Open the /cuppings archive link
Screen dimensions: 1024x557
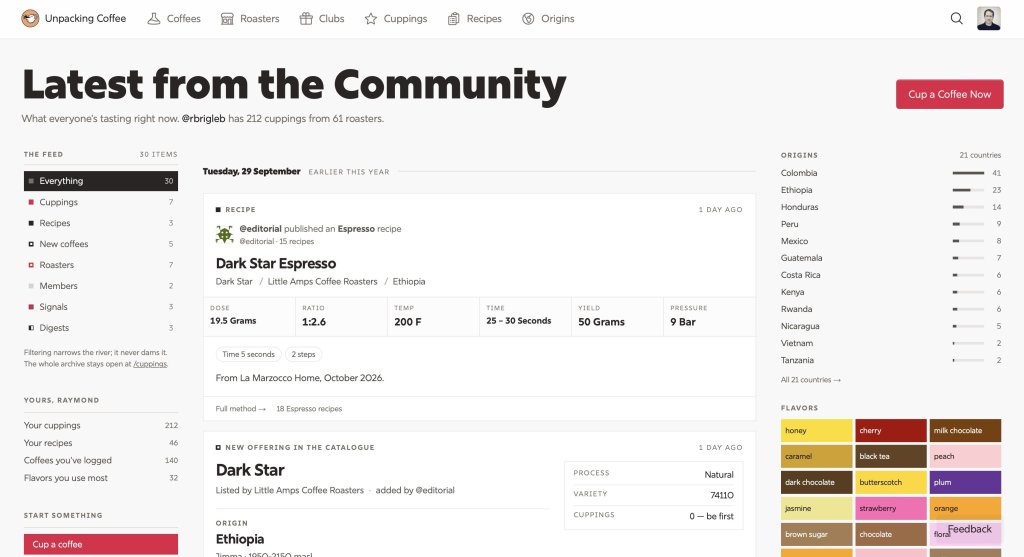(x=150, y=364)
